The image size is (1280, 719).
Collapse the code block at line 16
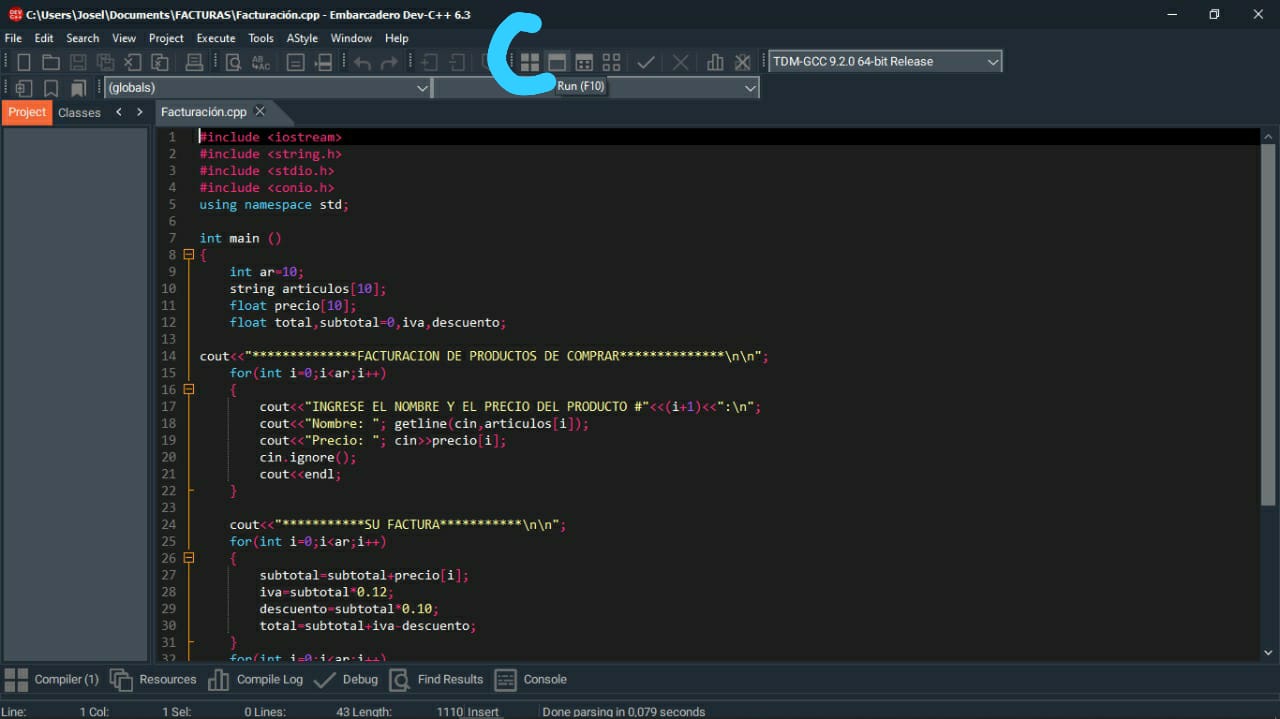187,389
